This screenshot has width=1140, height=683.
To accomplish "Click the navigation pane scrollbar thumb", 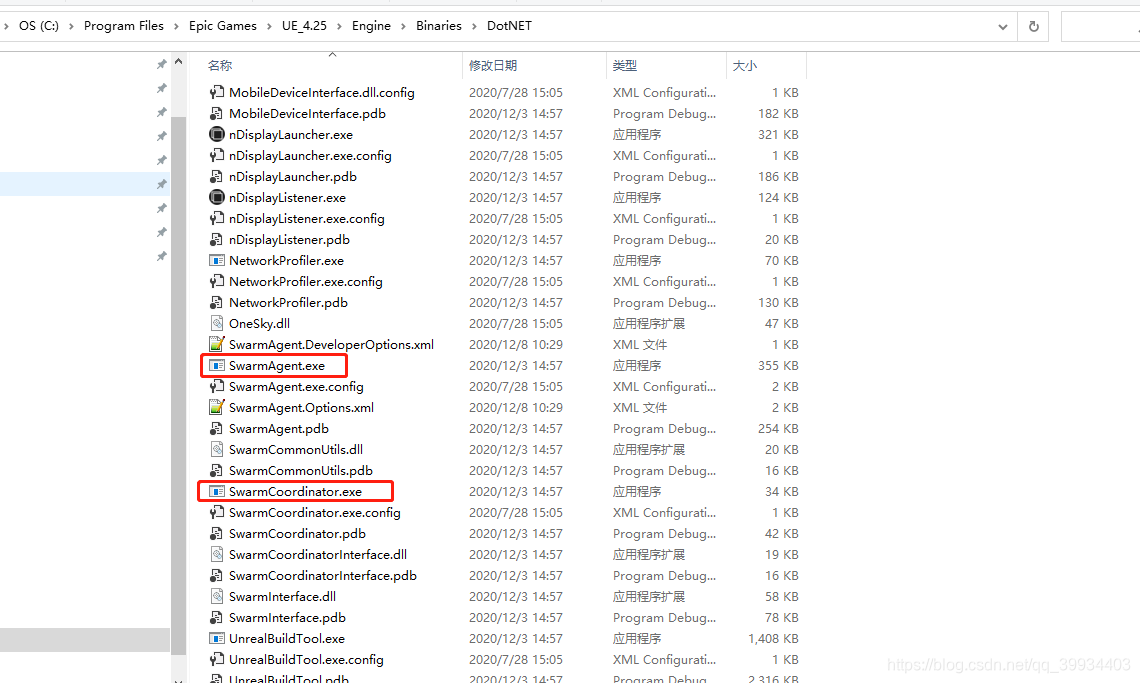I will (x=178, y=386).
